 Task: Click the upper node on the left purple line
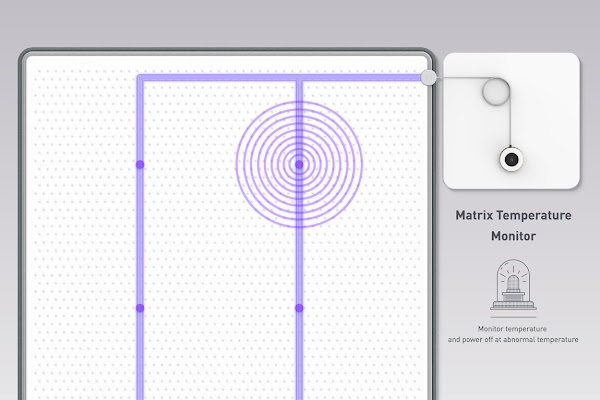[140, 165]
